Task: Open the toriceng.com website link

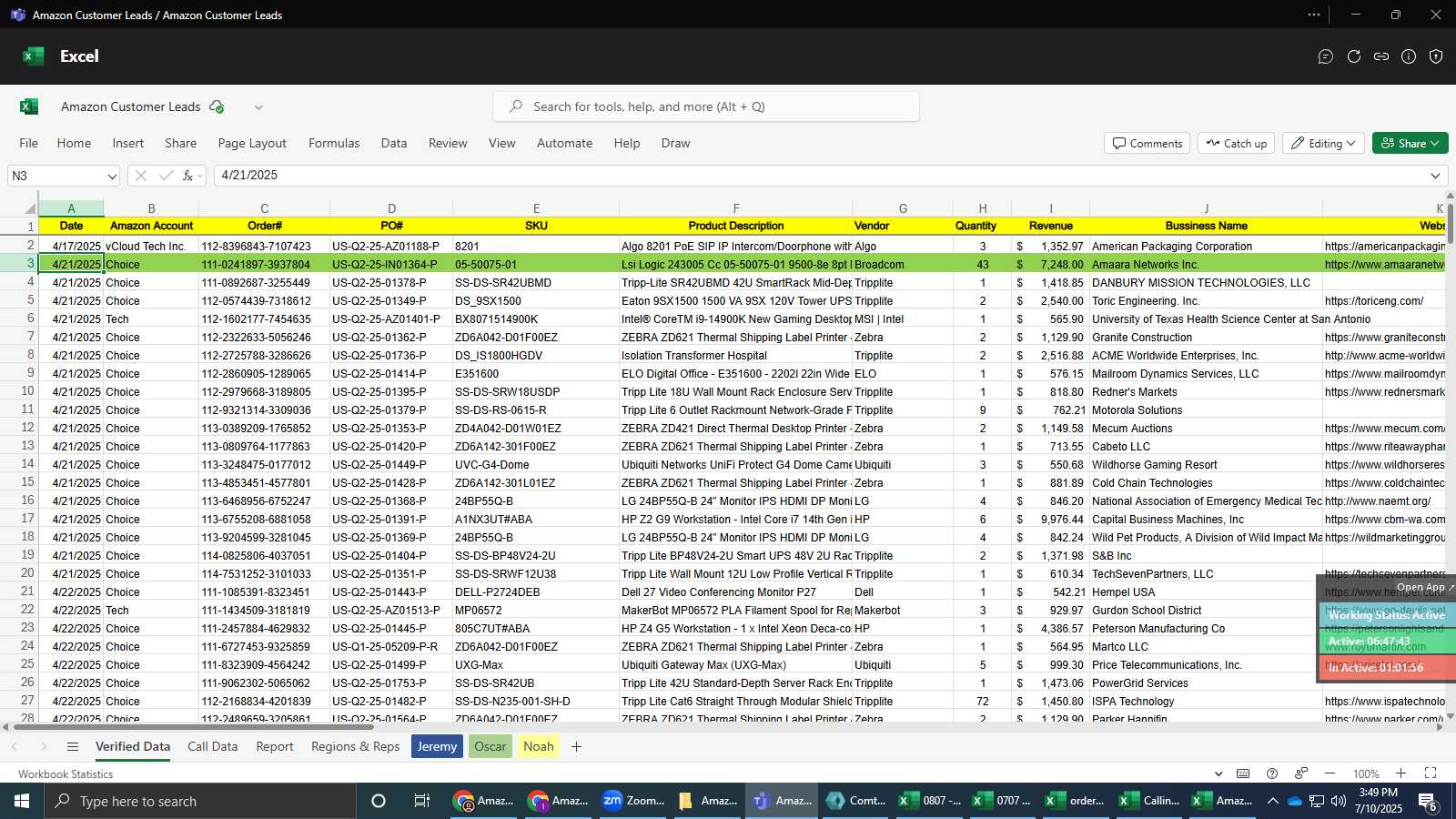Action: (1374, 301)
